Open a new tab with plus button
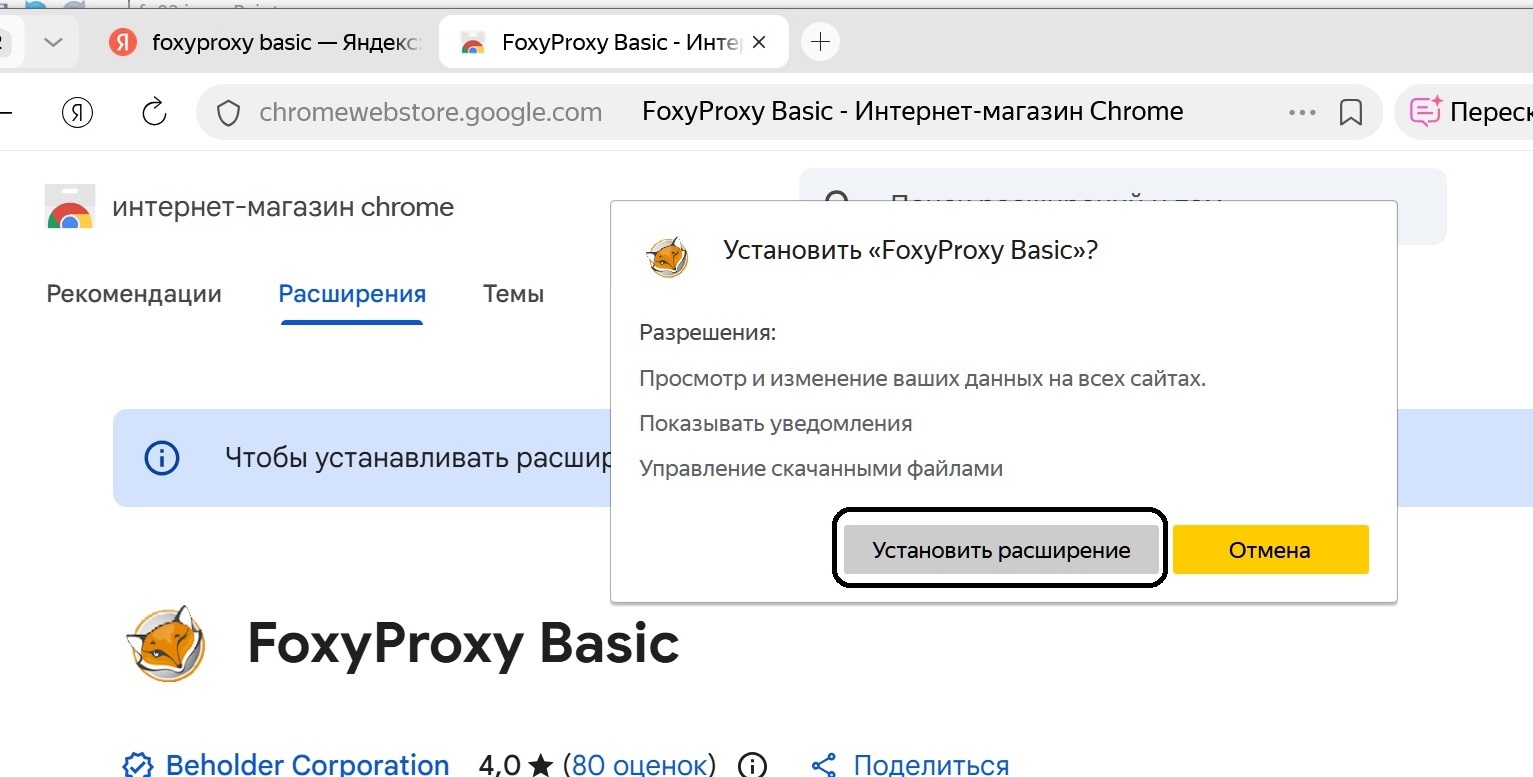The image size is (1533, 777). (x=820, y=42)
